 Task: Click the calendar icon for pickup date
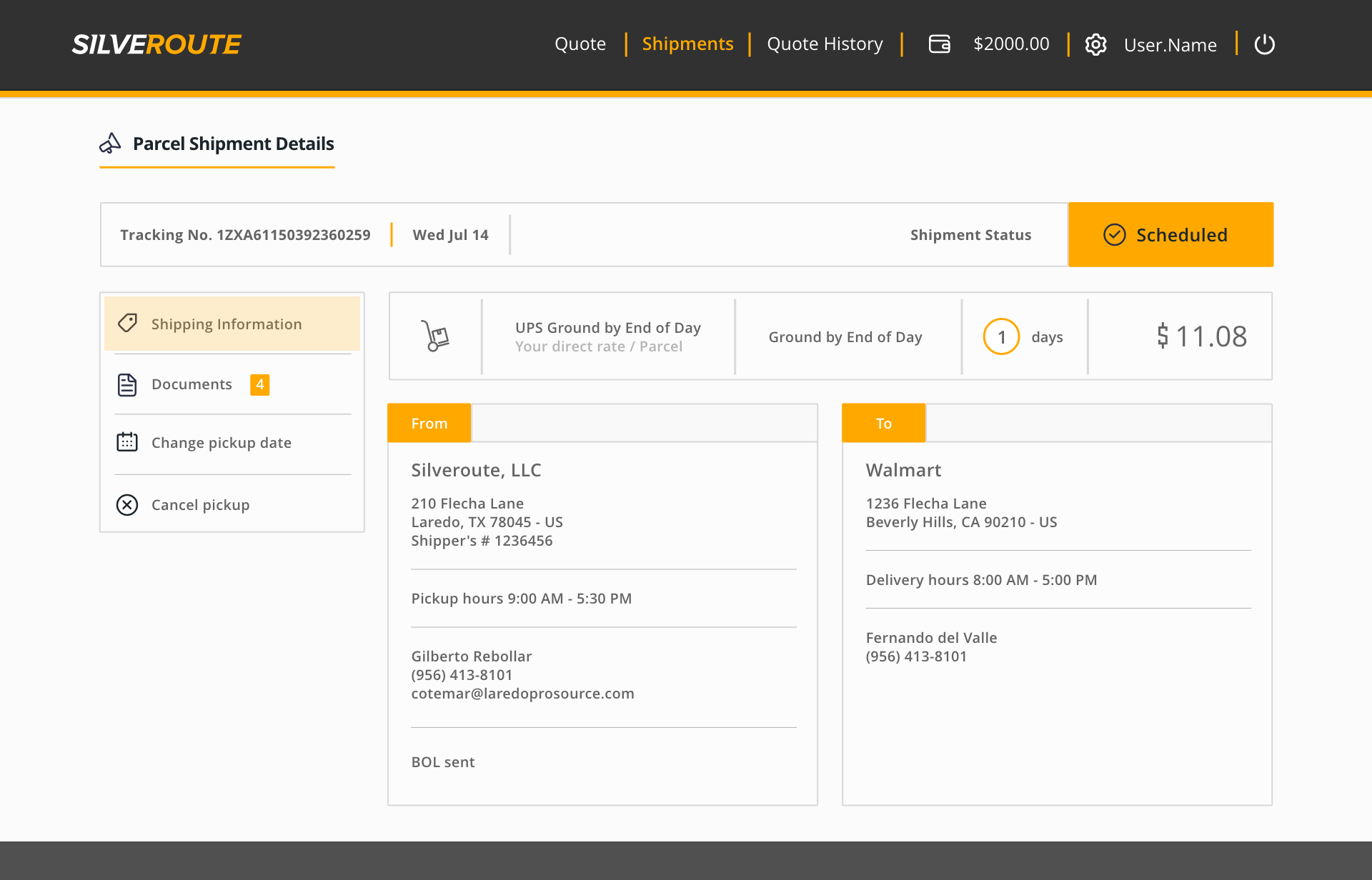[127, 442]
